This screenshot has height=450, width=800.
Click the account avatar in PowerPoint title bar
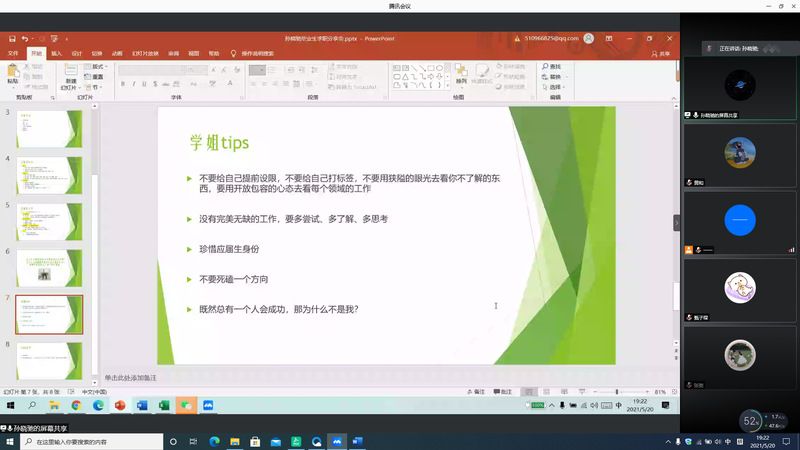pos(588,38)
